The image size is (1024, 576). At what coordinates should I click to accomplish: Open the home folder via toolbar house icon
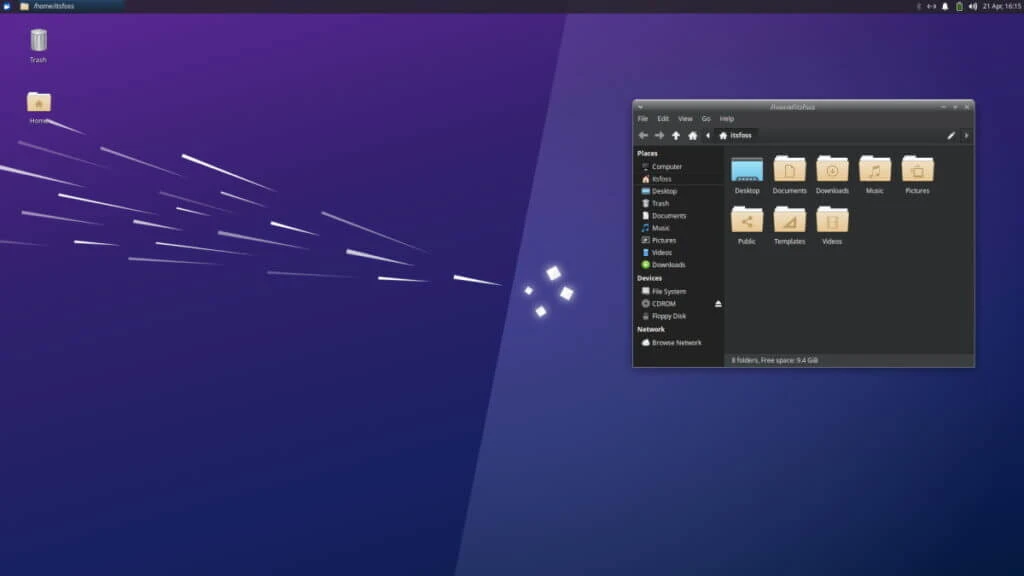694,135
